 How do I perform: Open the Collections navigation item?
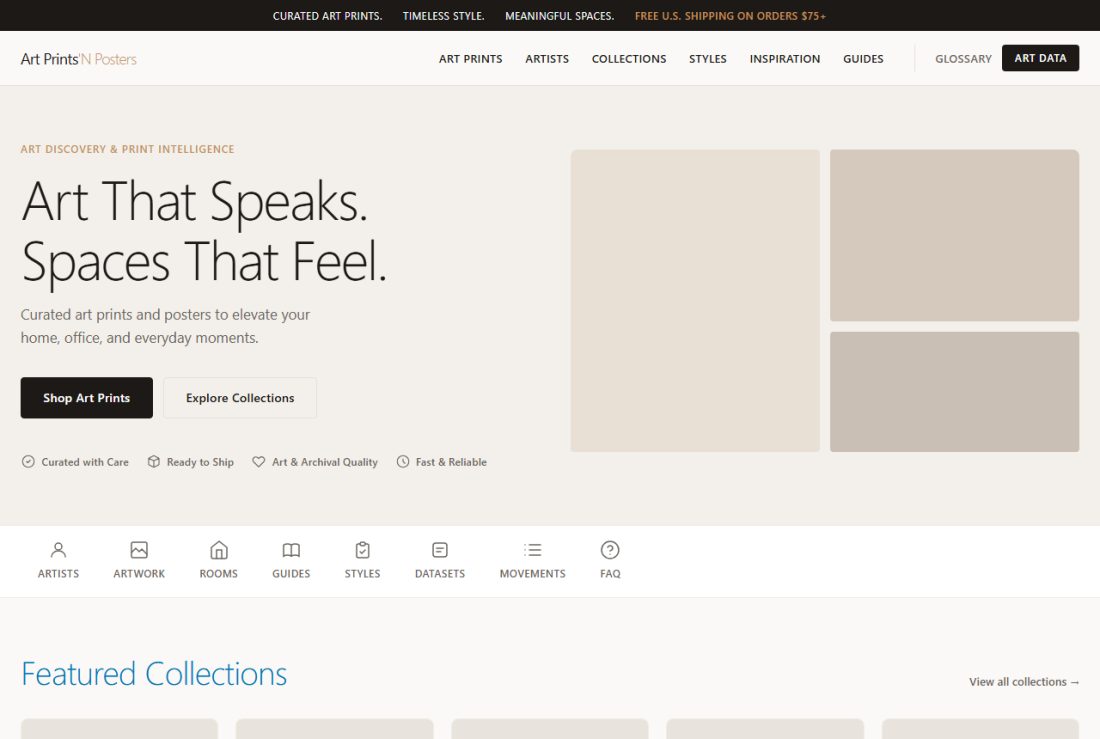point(629,59)
